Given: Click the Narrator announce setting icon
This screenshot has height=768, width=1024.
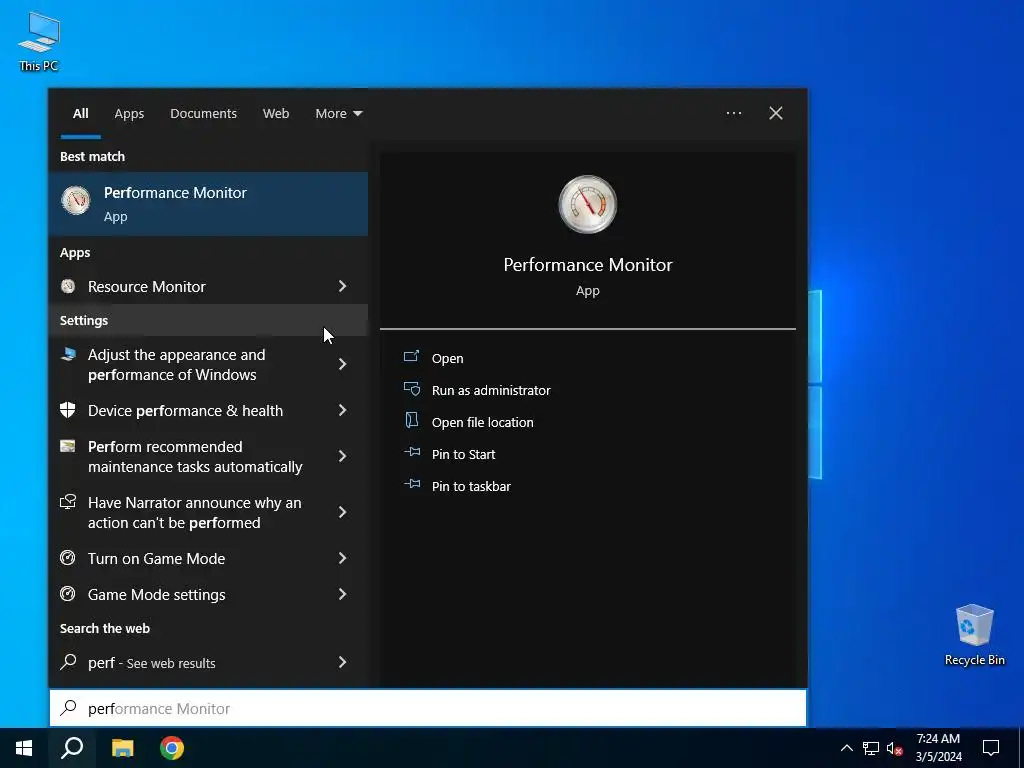Looking at the screenshot, I should (x=68, y=502).
